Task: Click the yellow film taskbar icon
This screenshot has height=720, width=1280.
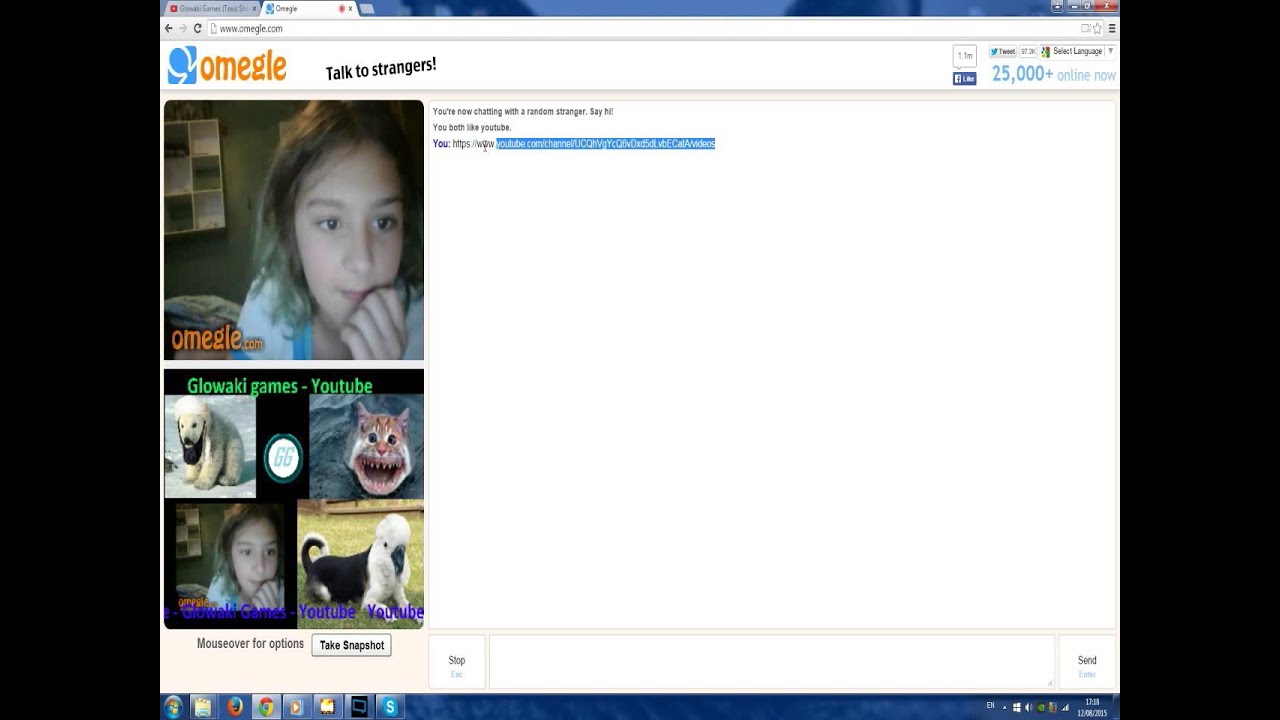Action: pyautogui.click(x=327, y=707)
